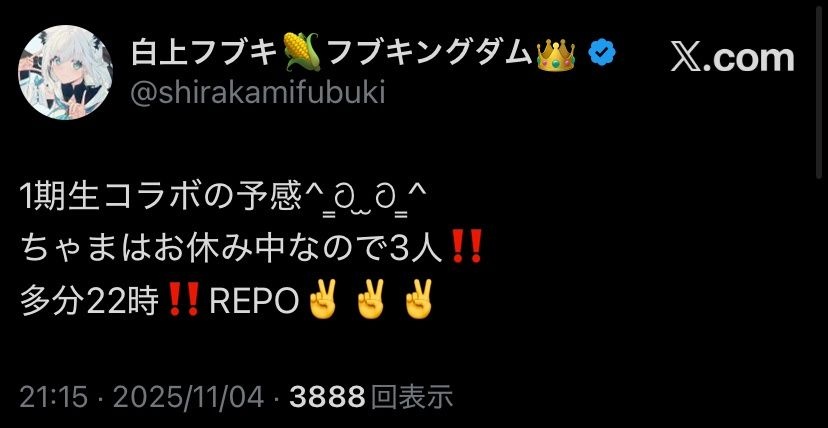Viewport: 828px width, 428px height.
Task: Click the corn emoji in display name
Action: [302, 52]
